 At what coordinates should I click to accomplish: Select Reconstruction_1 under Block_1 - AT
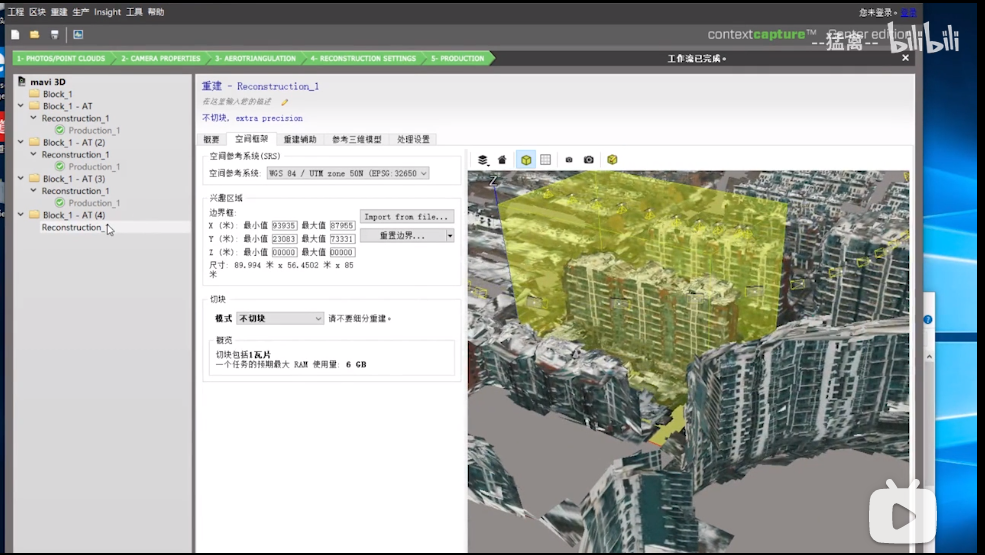pyautogui.click(x=75, y=118)
